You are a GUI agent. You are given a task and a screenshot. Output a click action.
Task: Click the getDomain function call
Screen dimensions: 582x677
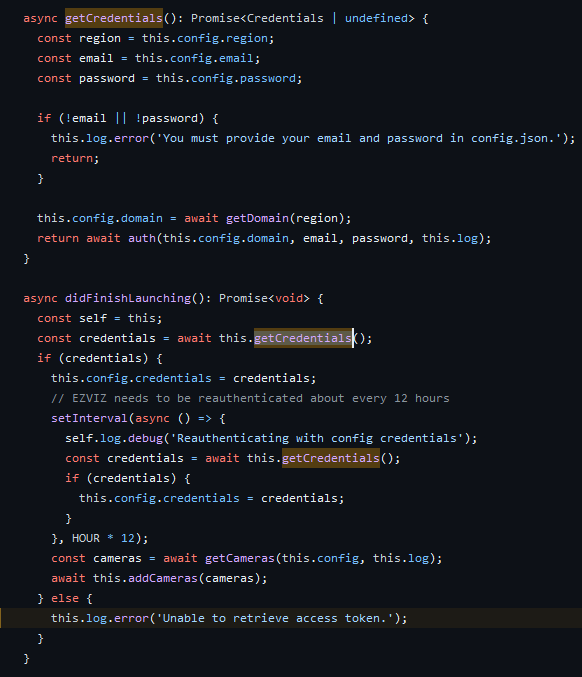coord(257,218)
